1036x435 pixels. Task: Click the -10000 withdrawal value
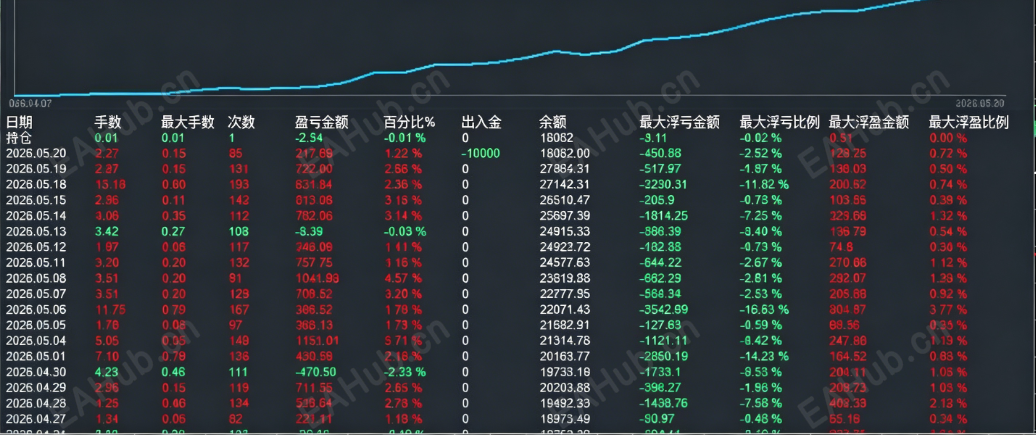(x=480, y=153)
